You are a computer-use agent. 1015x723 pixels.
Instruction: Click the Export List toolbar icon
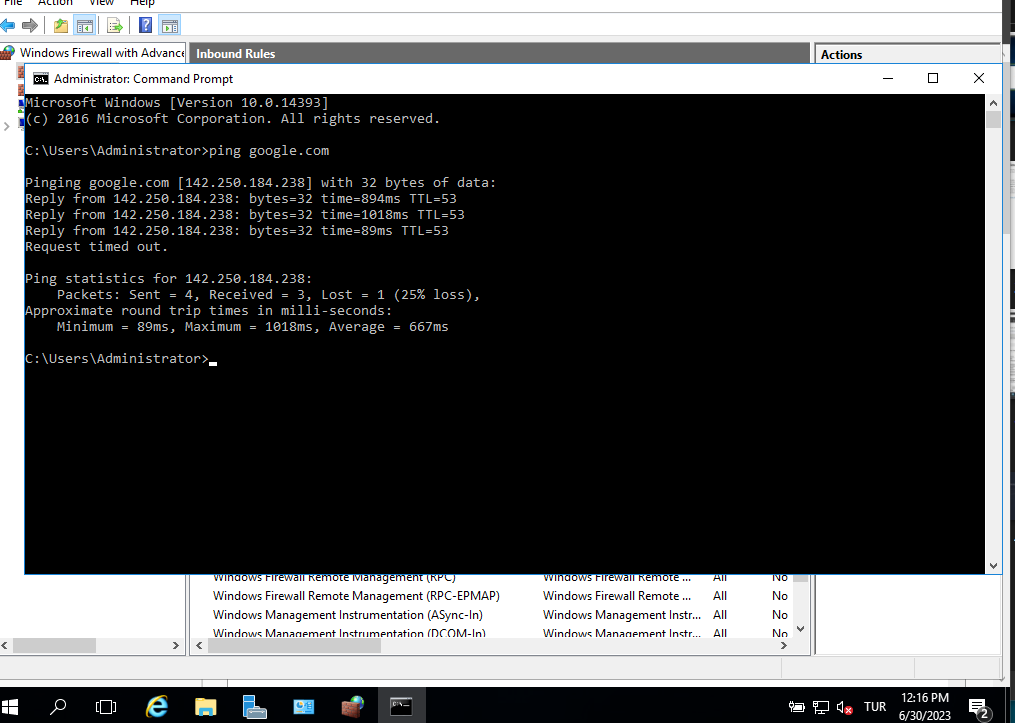click(114, 25)
